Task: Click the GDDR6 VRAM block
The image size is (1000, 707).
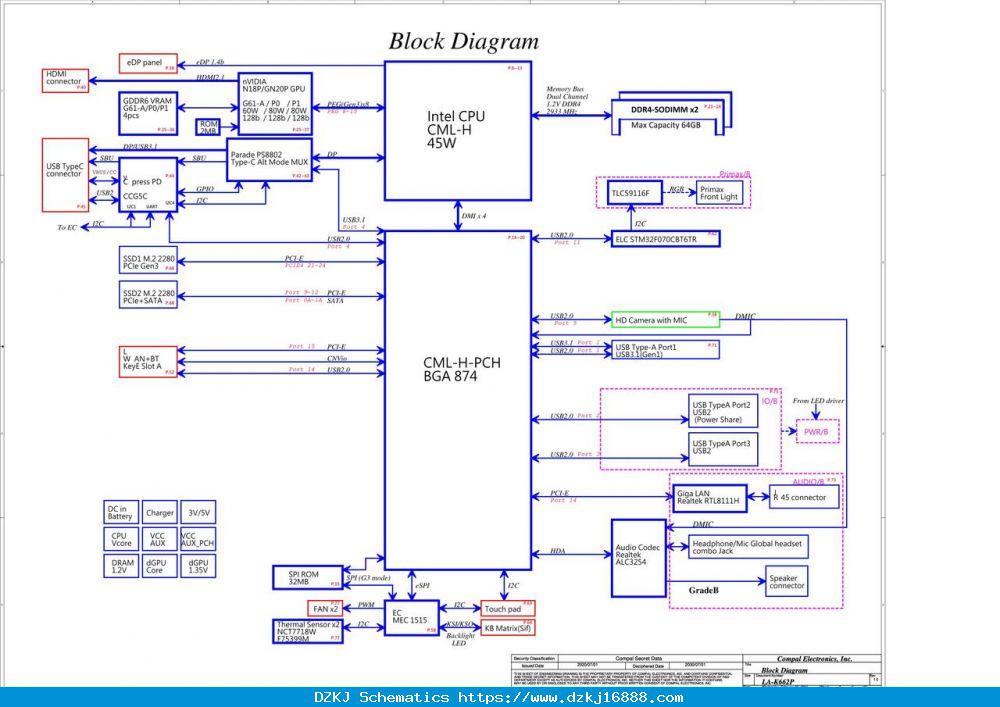Action: pos(148,113)
